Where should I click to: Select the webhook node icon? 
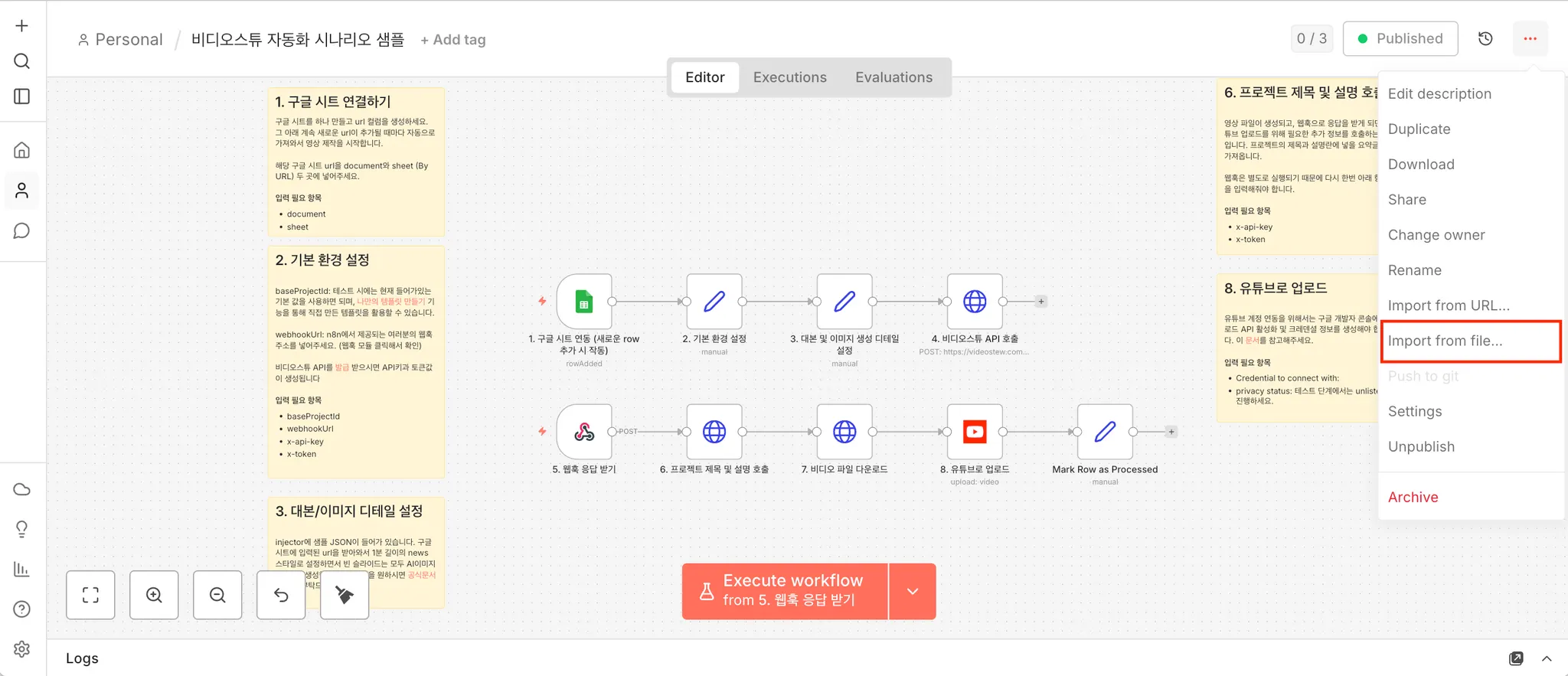pyautogui.click(x=584, y=432)
